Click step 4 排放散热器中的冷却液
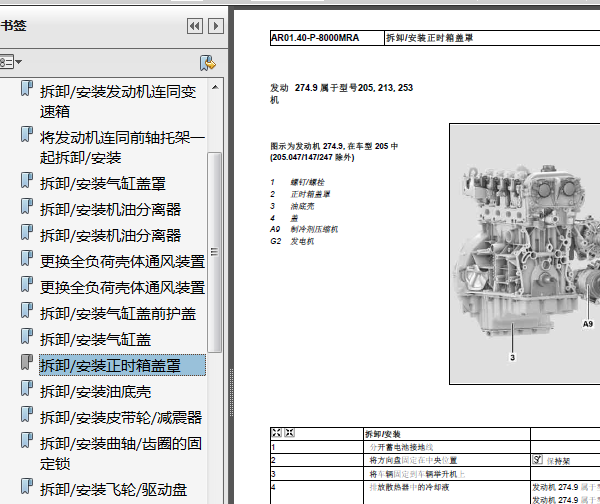The image size is (600, 504). coord(409,487)
